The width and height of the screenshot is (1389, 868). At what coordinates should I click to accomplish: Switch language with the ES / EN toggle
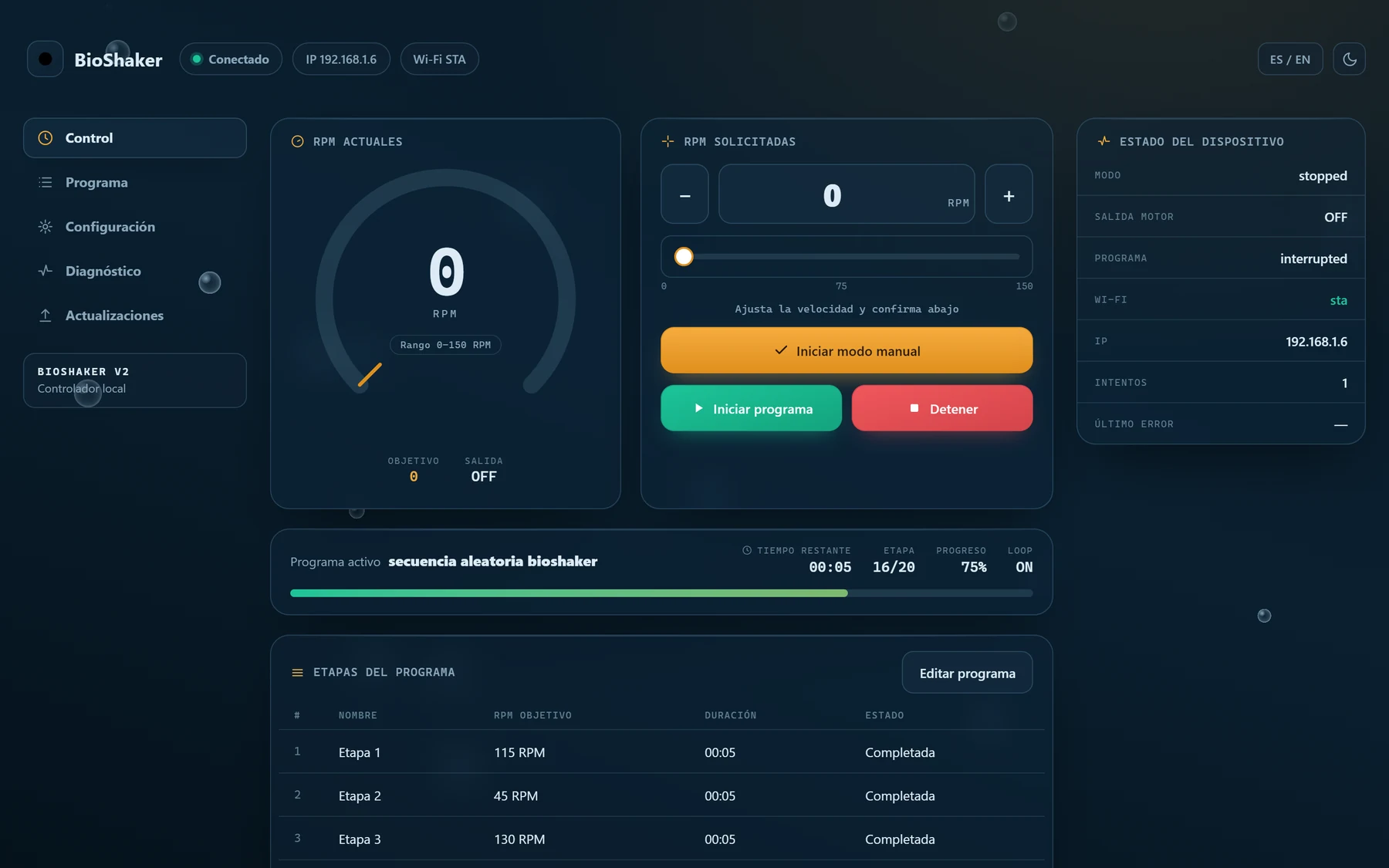[1290, 59]
